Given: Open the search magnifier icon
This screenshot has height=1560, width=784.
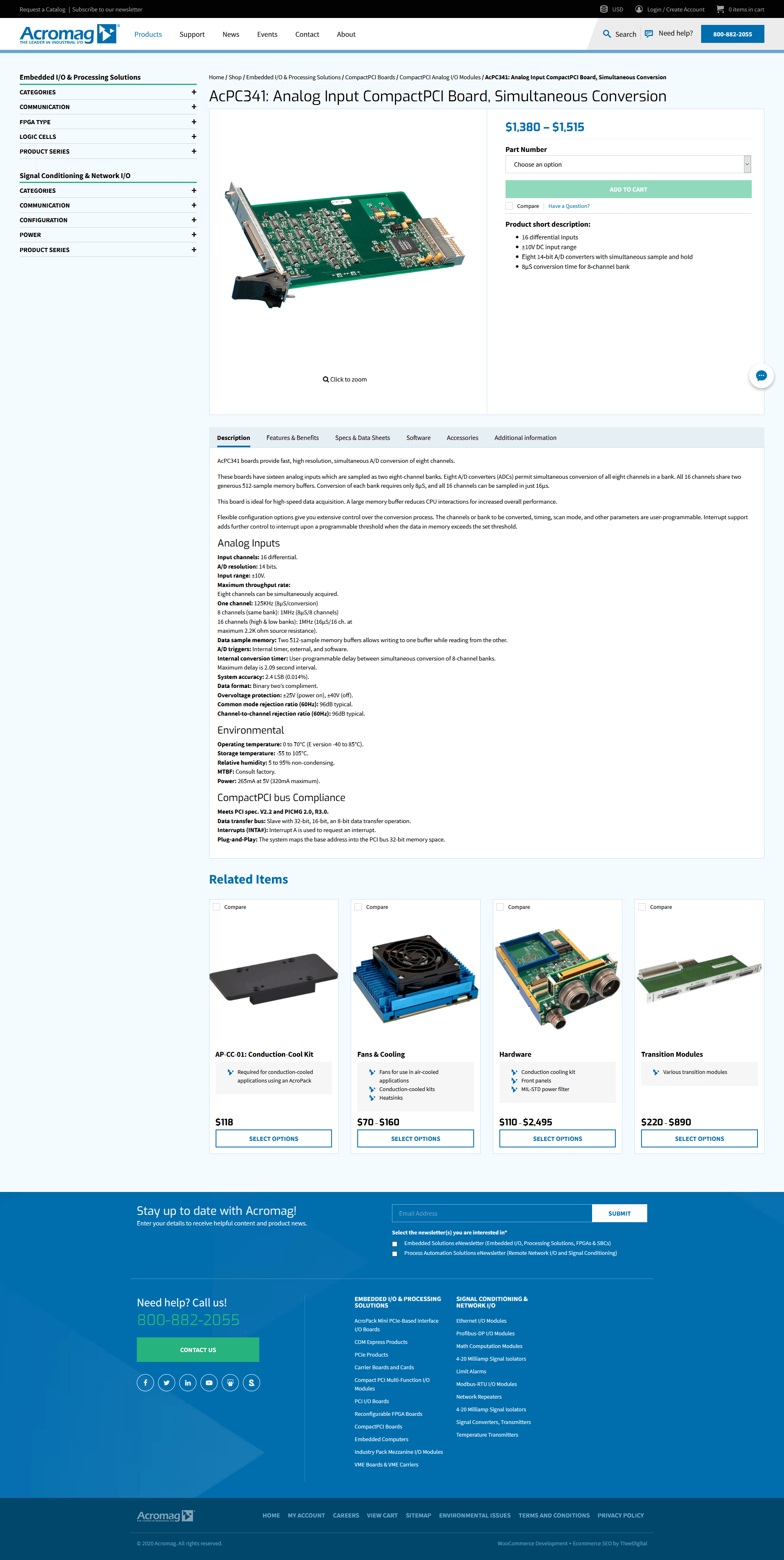Looking at the screenshot, I should point(607,34).
